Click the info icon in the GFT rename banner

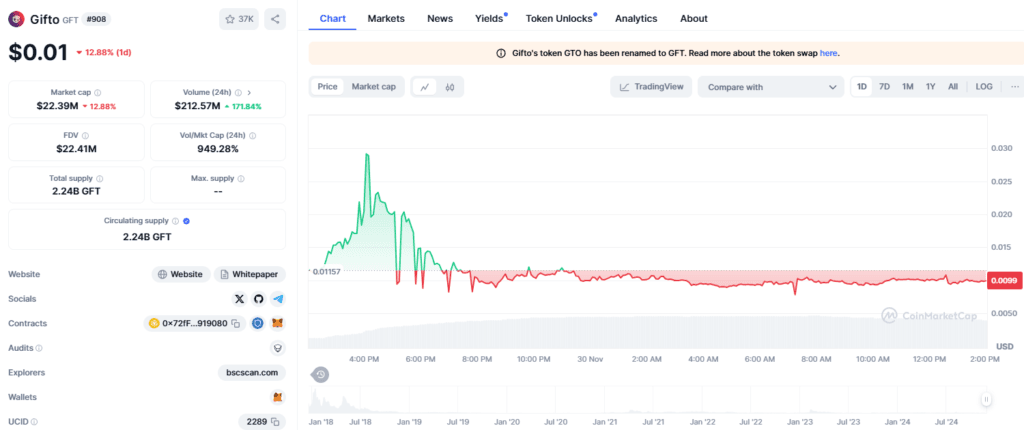[x=501, y=54]
